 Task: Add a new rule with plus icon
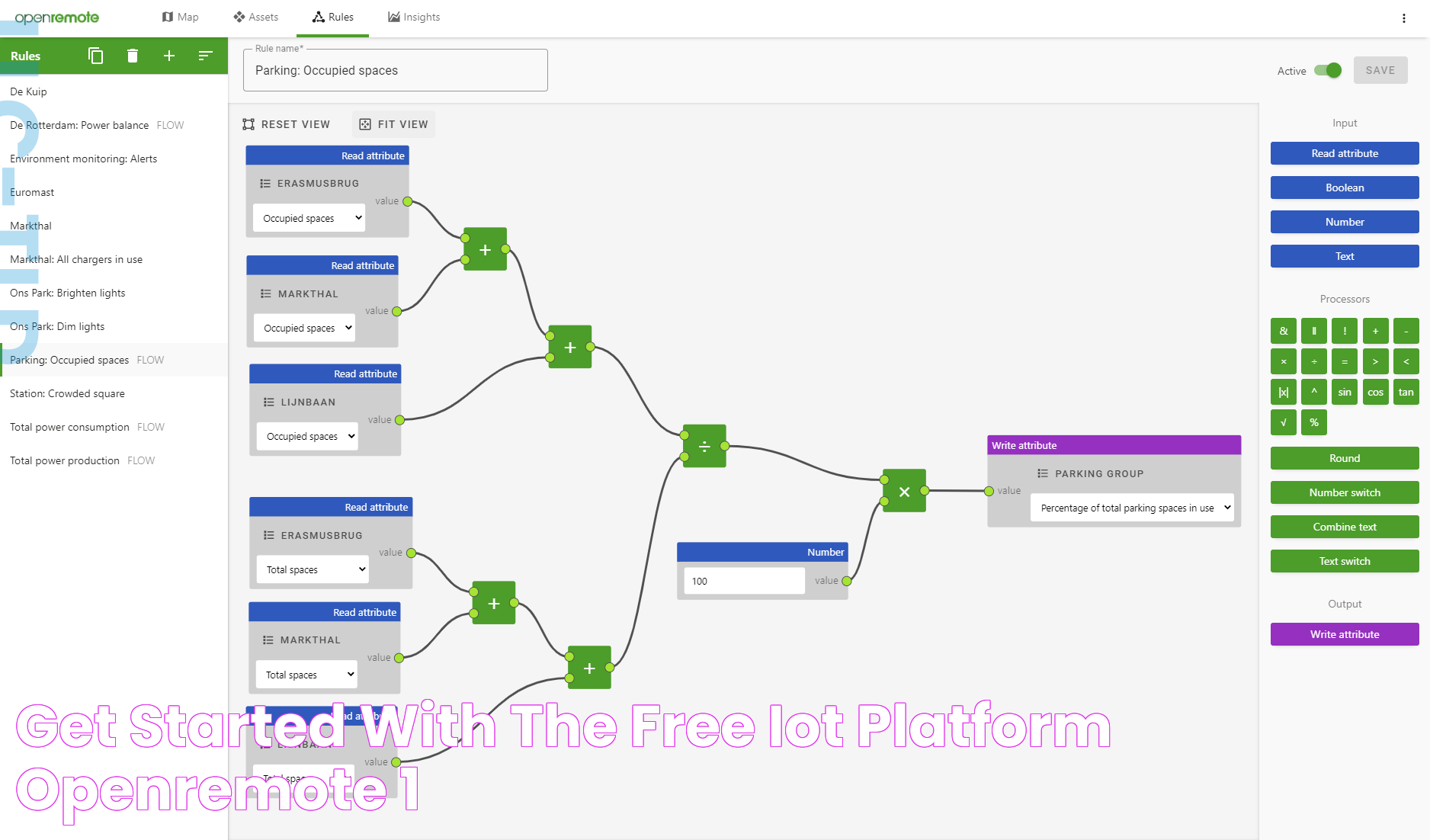tap(169, 56)
